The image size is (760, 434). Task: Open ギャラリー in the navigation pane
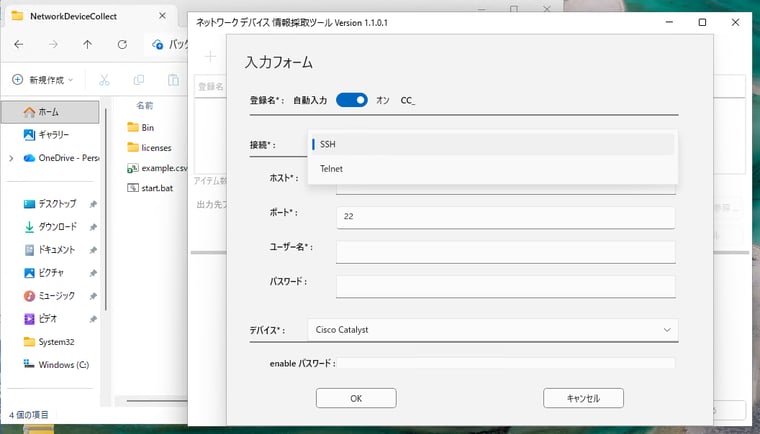(x=53, y=135)
